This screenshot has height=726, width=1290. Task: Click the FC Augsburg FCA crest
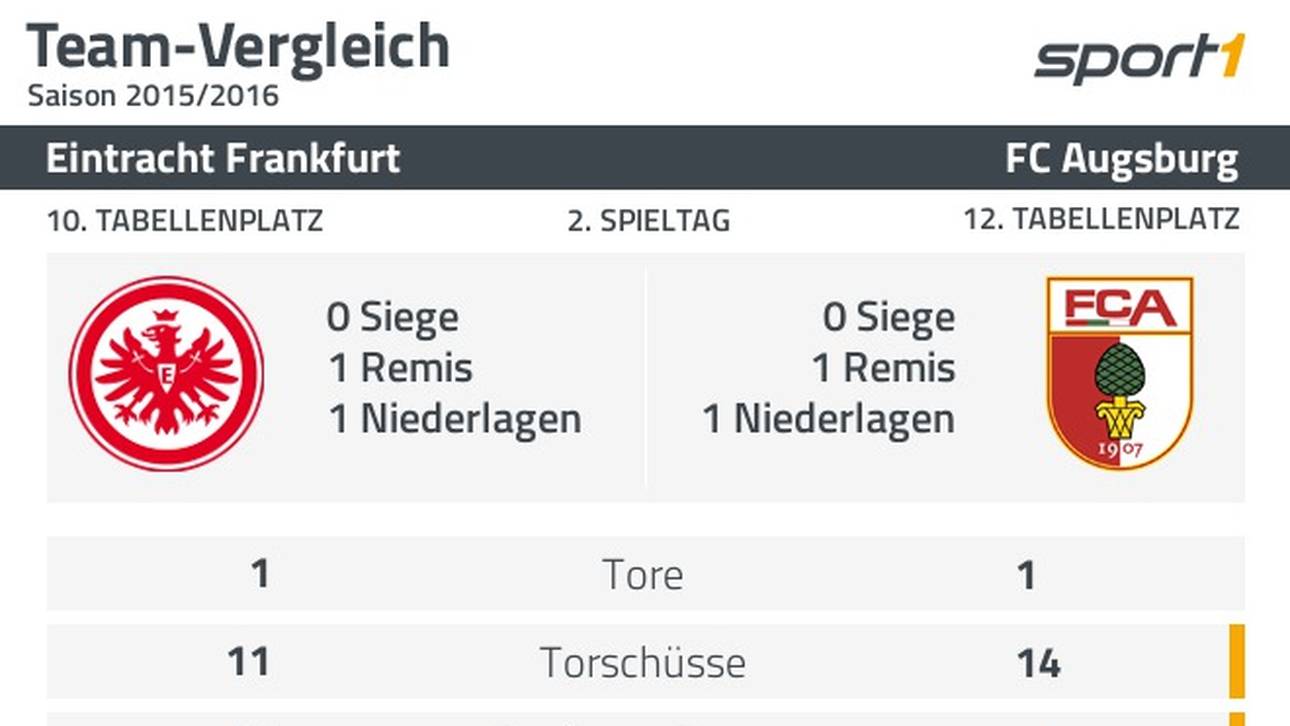coord(1120,373)
